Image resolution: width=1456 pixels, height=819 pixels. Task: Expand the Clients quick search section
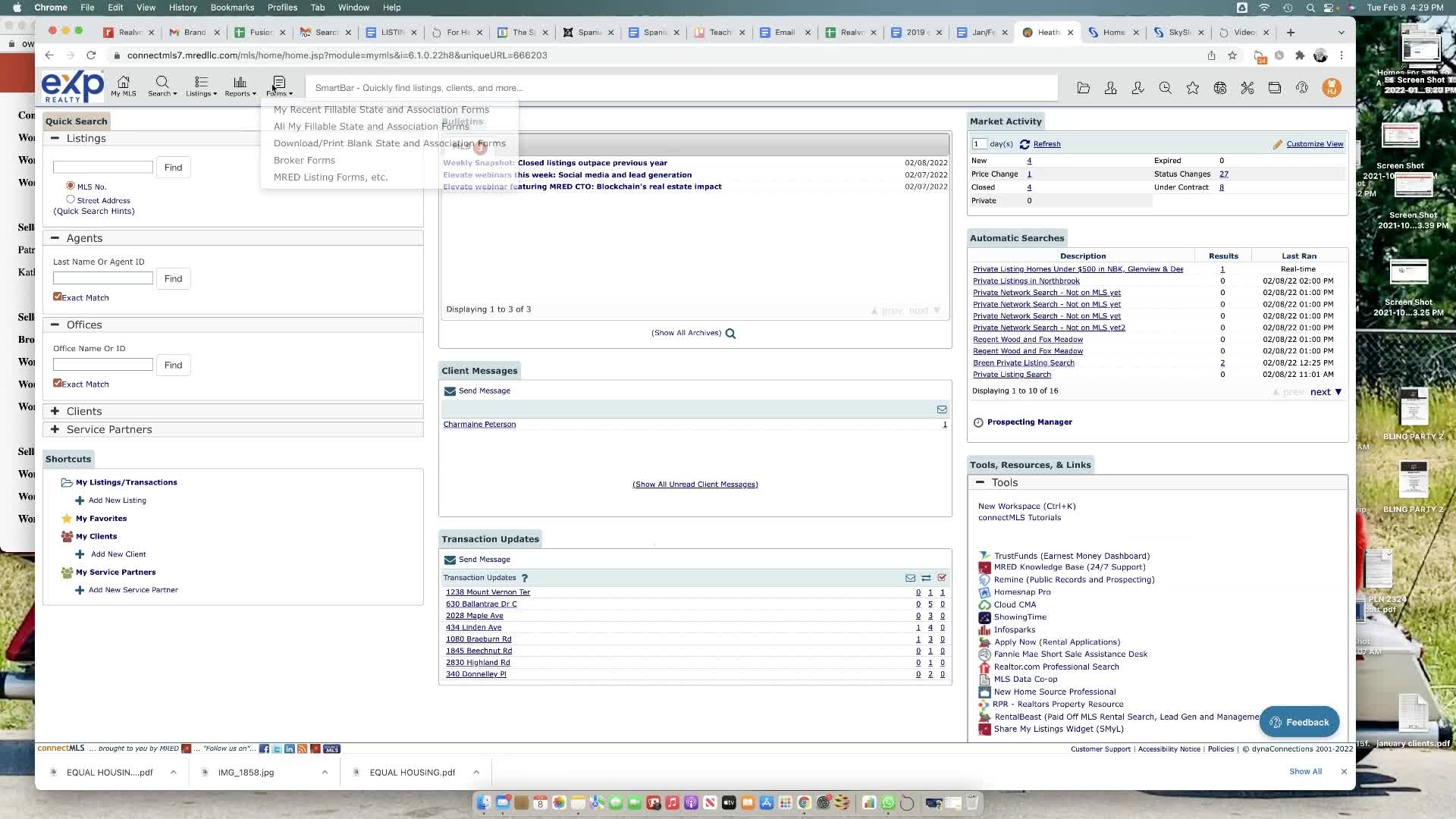[55, 411]
